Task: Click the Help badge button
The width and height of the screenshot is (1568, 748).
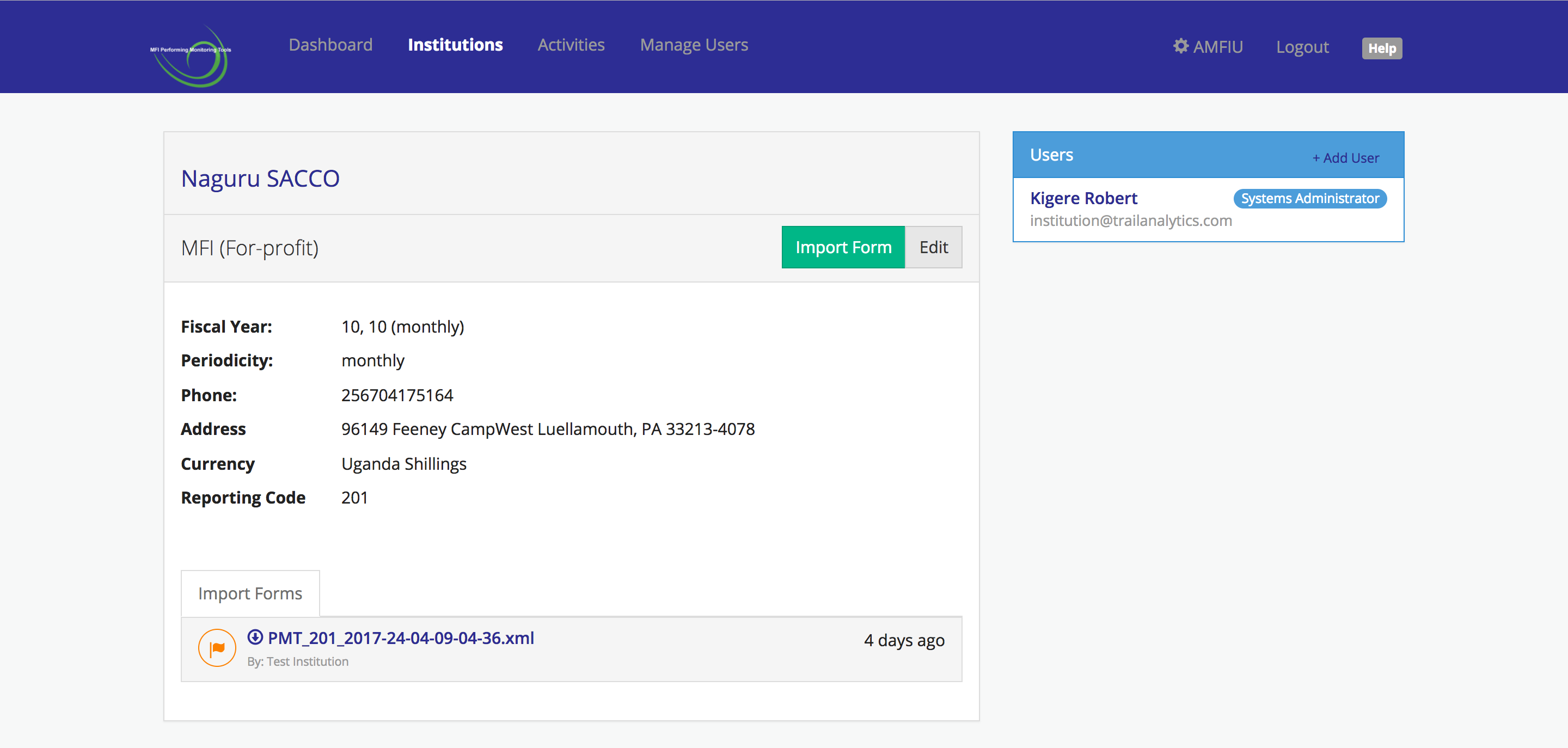Action: coord(1381,48)
